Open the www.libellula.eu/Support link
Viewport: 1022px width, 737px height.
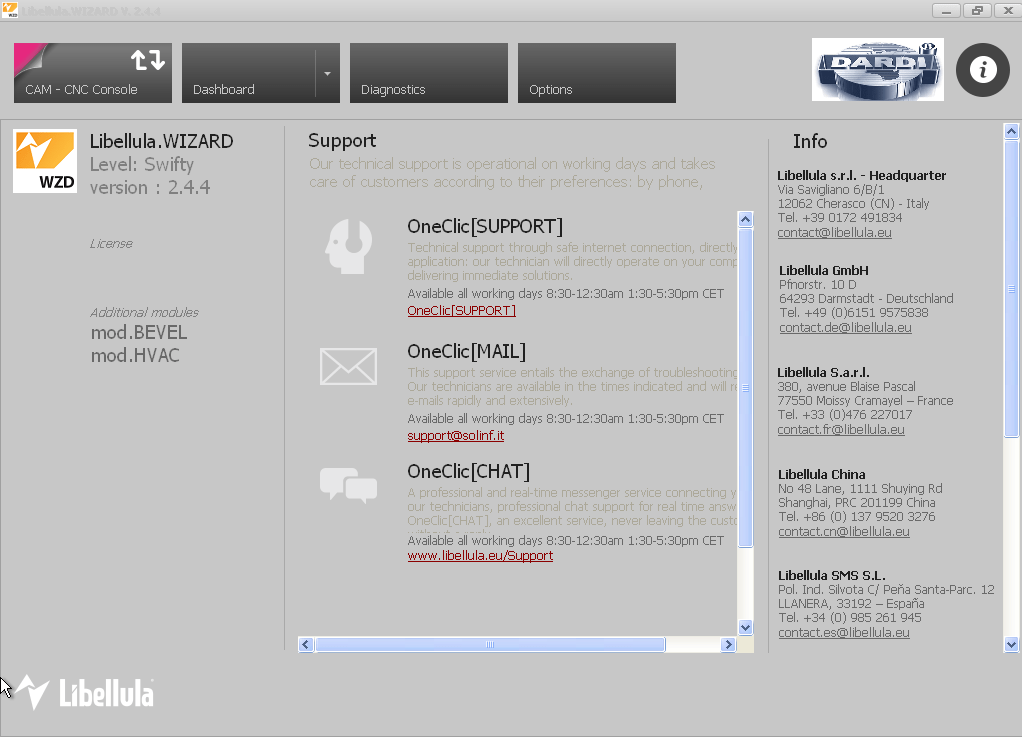pyautogui.click(x=478, y=555)
